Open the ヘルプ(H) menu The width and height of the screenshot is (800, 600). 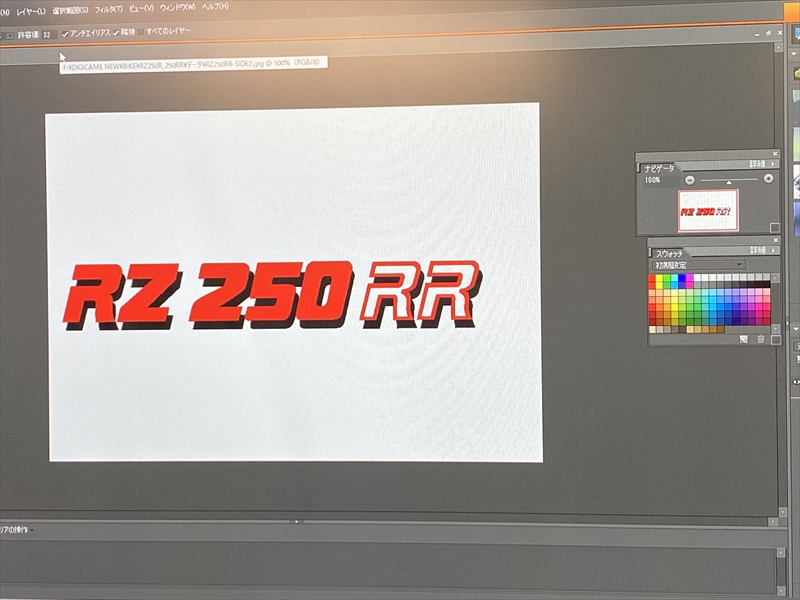(x=215, y=7)
